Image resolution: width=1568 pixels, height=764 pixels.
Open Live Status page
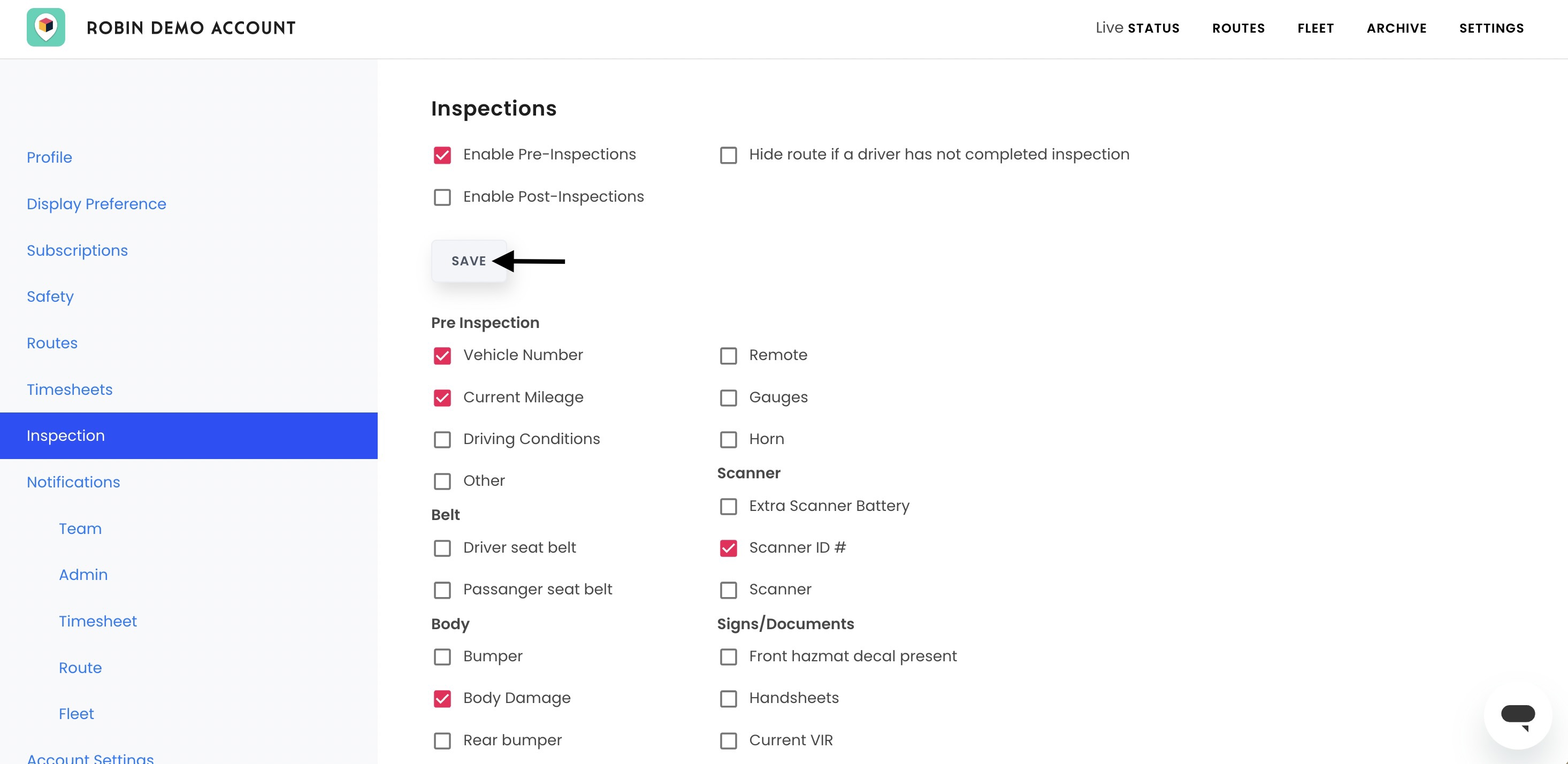(1137, 28)
